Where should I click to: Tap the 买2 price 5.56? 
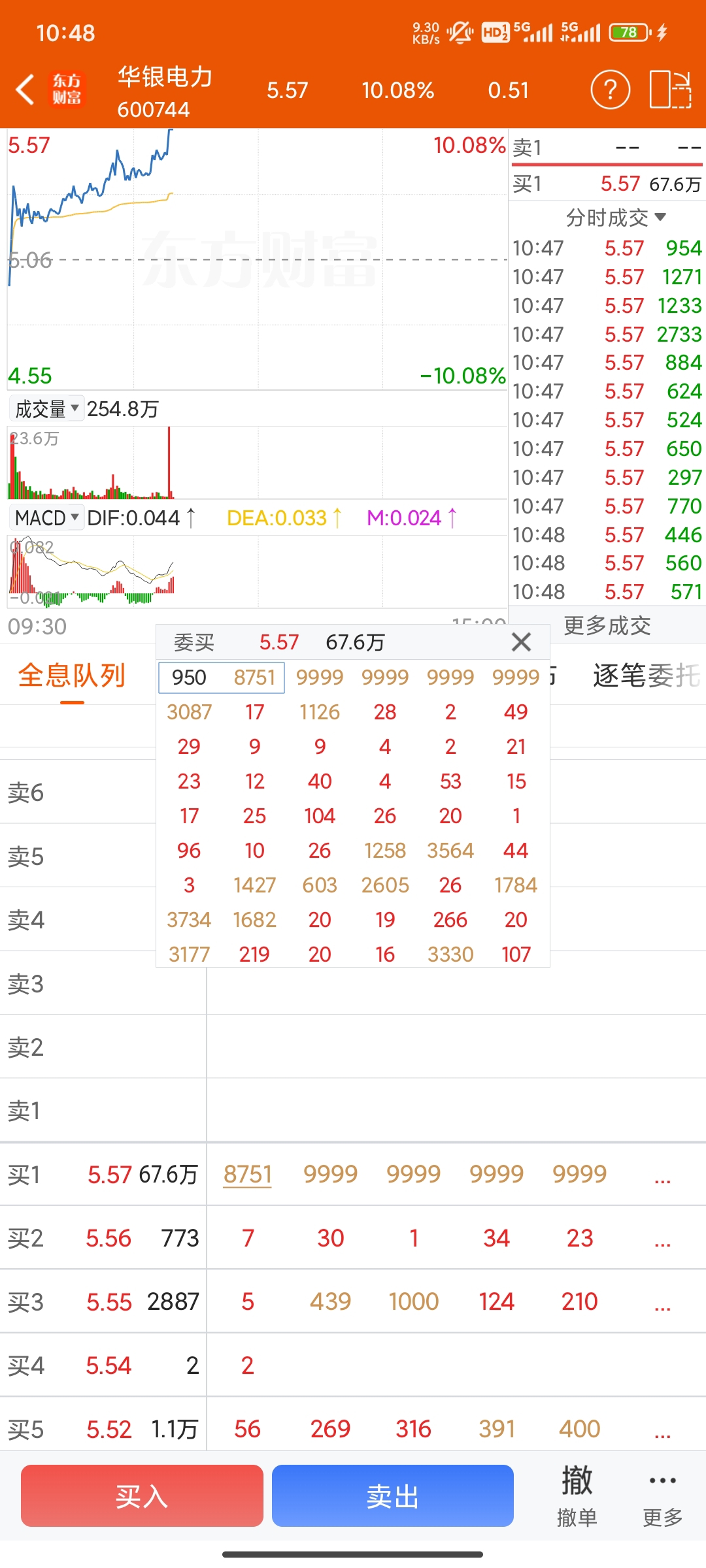pos(109,1238)
